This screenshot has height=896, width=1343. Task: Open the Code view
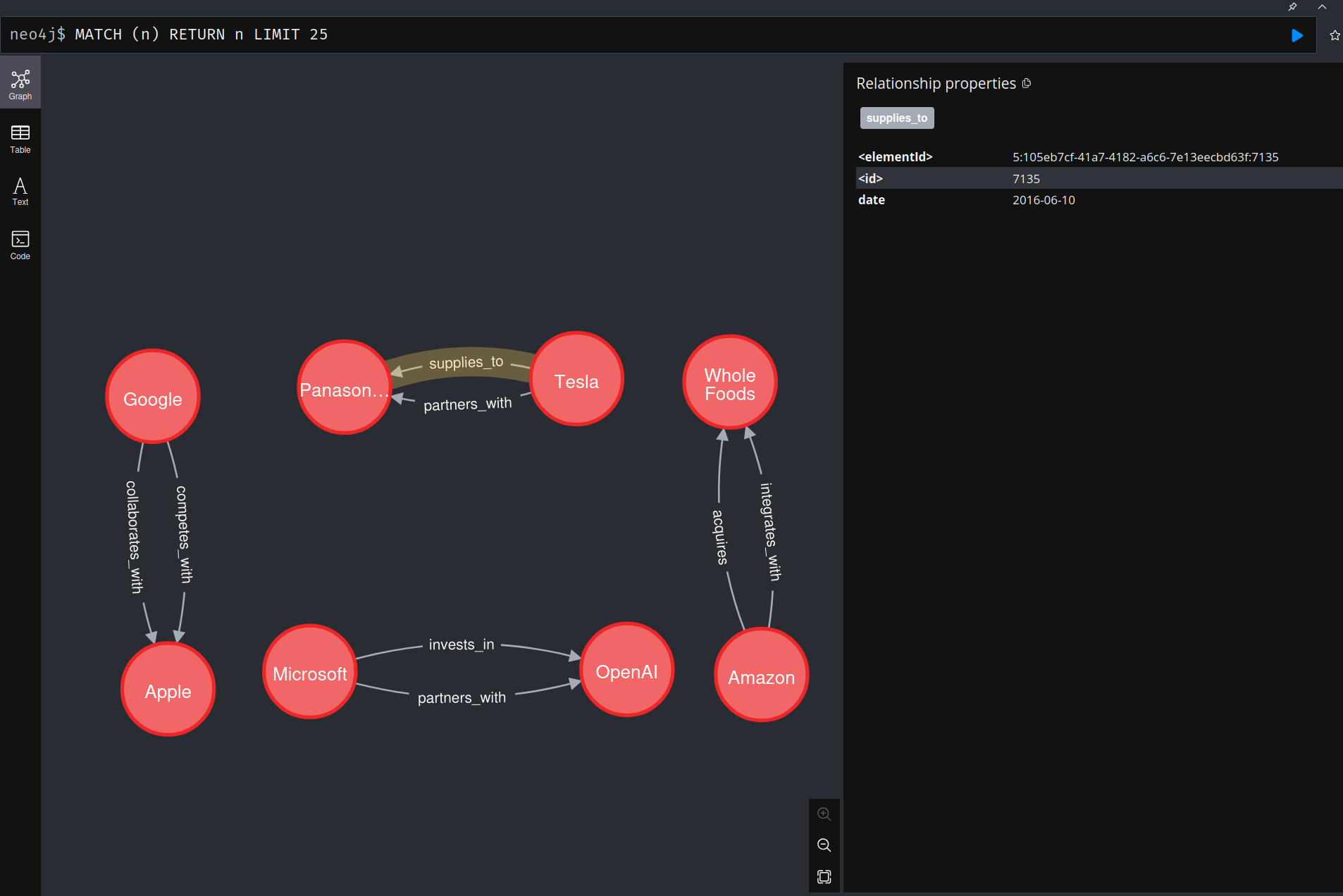(20, 245)
